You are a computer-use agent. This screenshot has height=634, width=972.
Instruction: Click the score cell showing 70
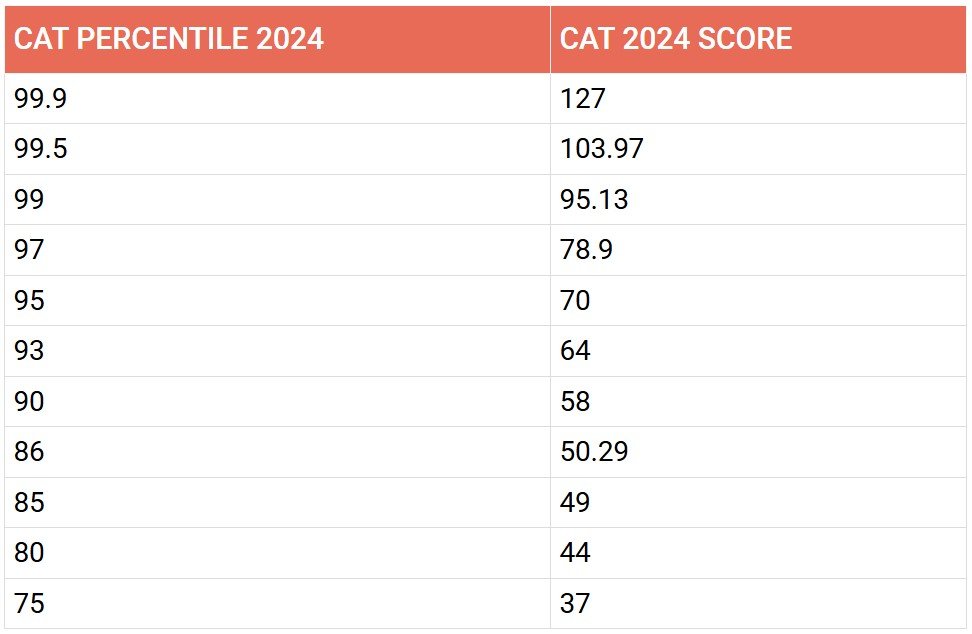pos(575,300)
